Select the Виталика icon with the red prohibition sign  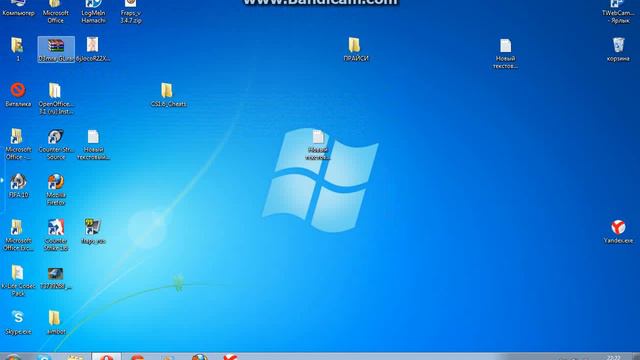18,95
